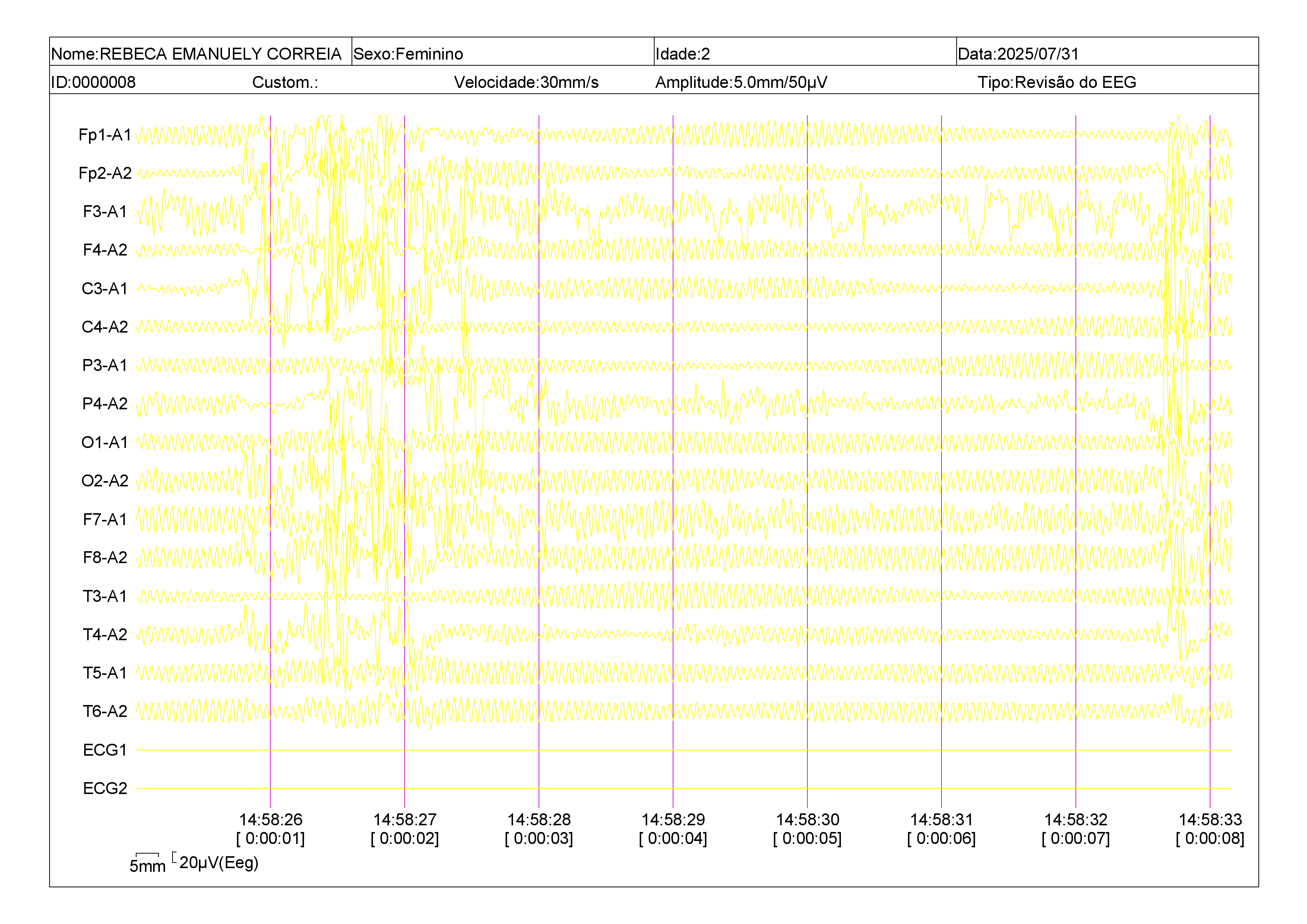
Task: Select the F7-A1 channel label
Action: point(105,519)
